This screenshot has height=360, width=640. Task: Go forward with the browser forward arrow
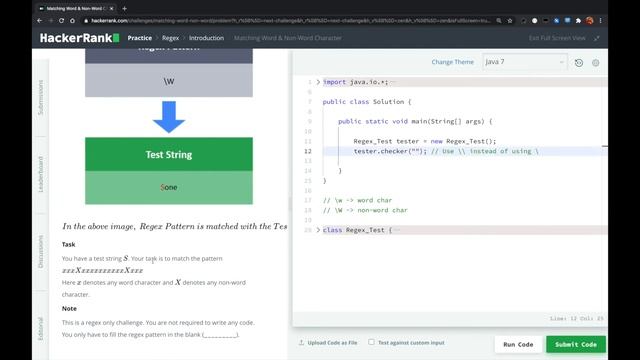tap(51, 20)
